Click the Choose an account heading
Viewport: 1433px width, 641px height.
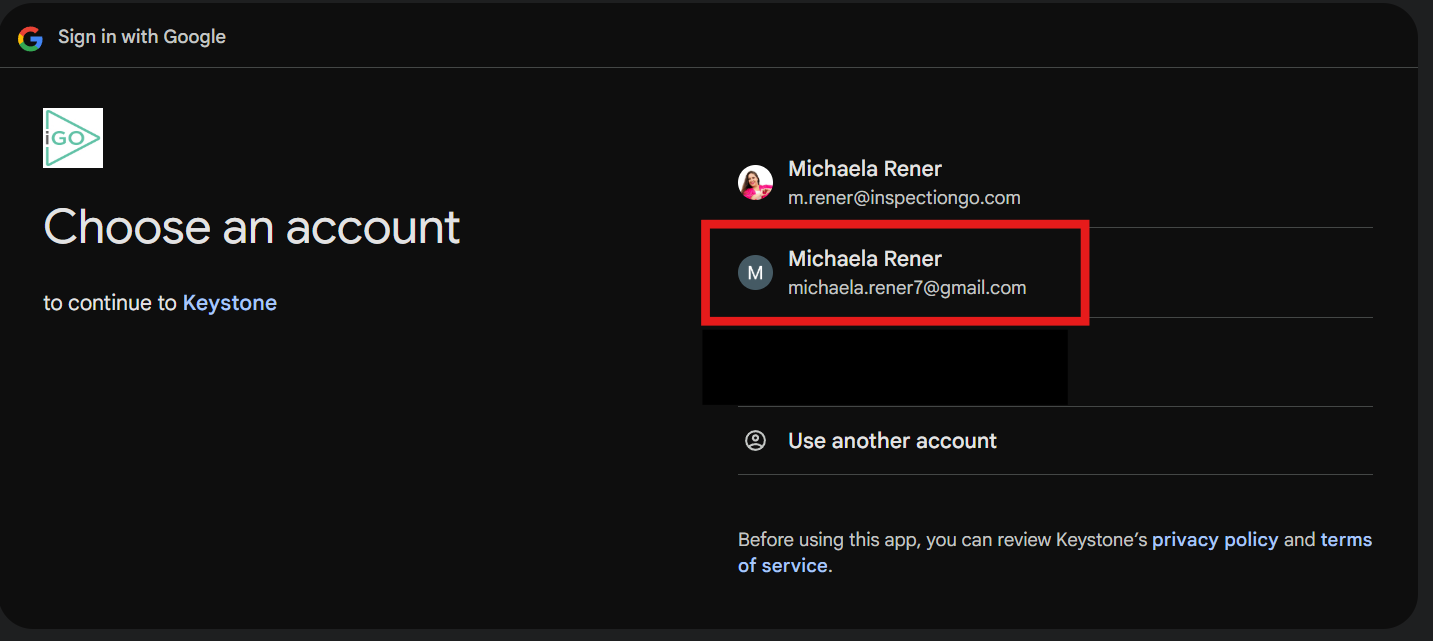[x=252, y=227]
